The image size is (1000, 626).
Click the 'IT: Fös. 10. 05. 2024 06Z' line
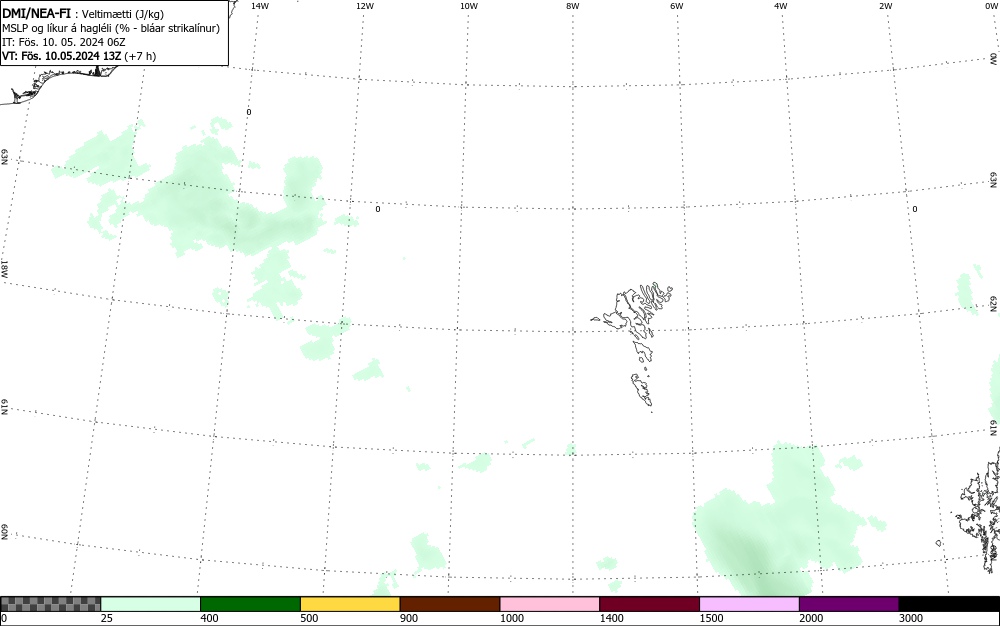point(64,42)
